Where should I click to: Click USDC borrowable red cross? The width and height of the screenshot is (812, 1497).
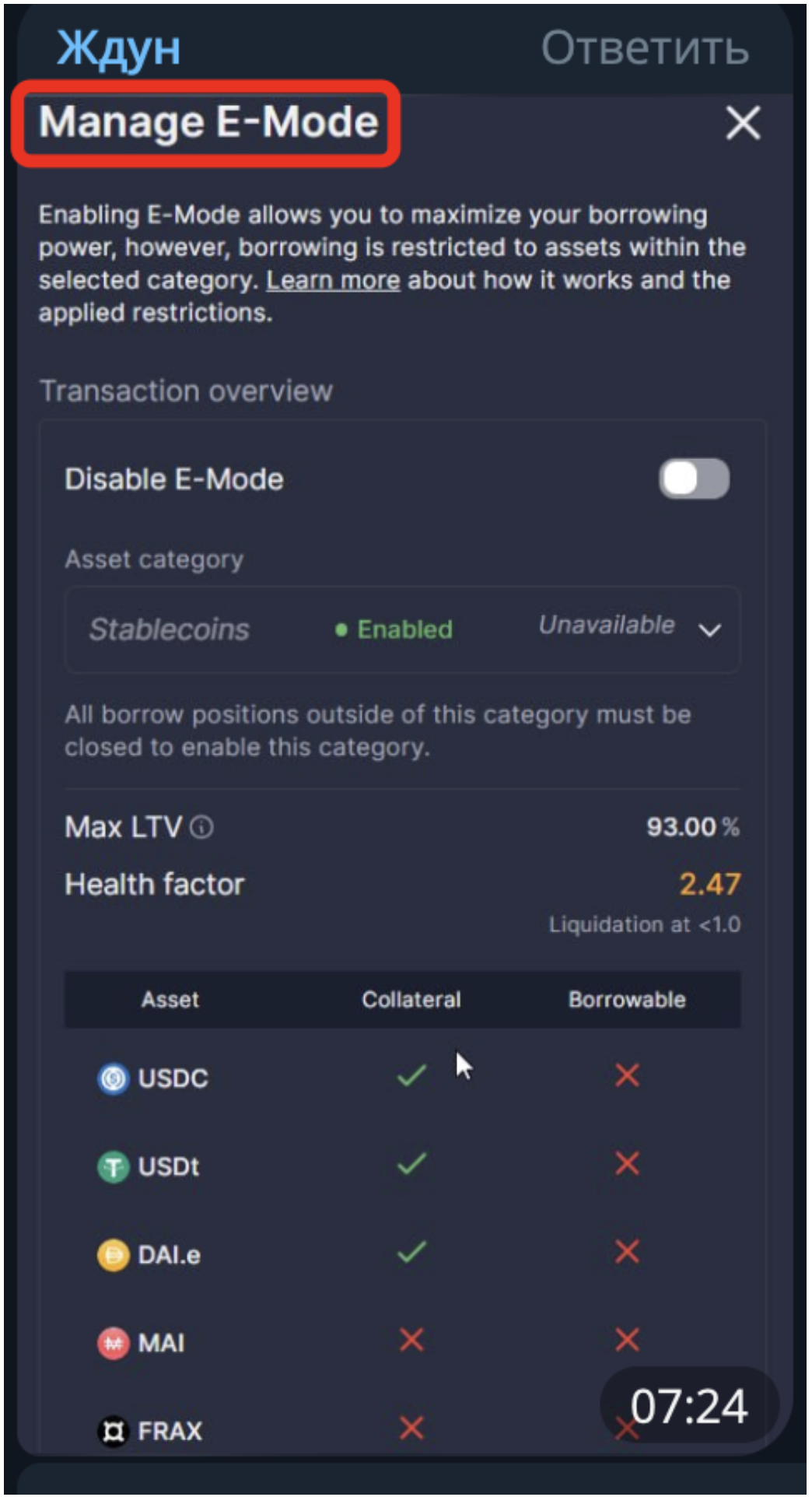tap(627, 1076)
